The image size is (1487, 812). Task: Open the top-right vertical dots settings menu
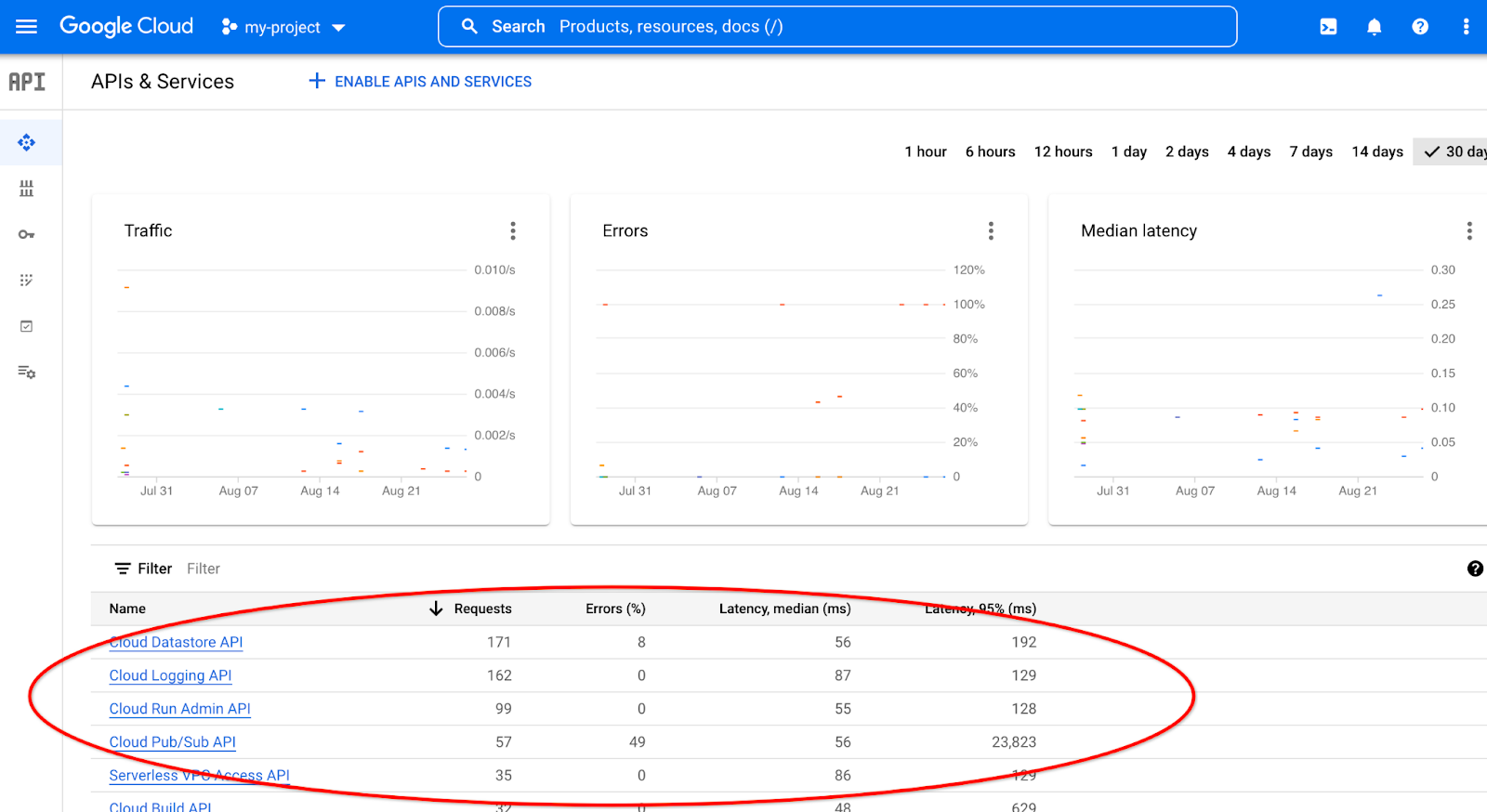point(1466,27)
